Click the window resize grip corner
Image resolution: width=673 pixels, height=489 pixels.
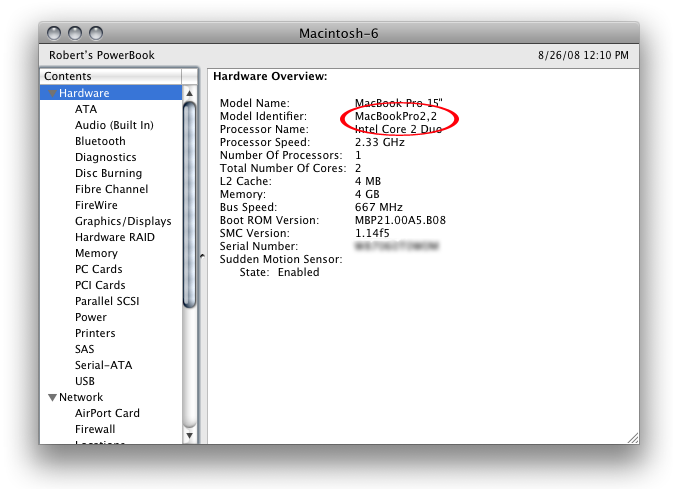633,438
